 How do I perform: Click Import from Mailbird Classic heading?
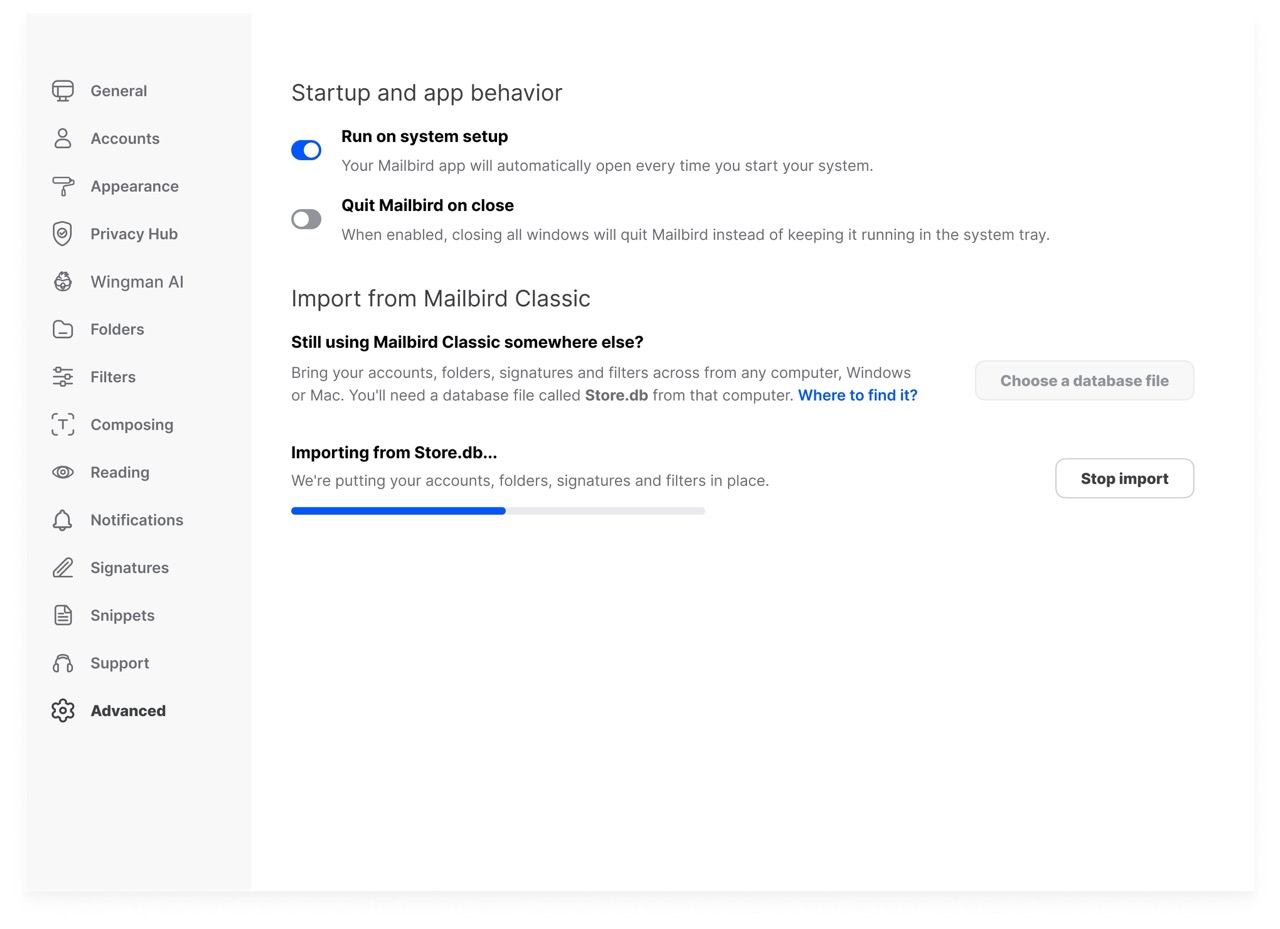[x=441, y=299]
